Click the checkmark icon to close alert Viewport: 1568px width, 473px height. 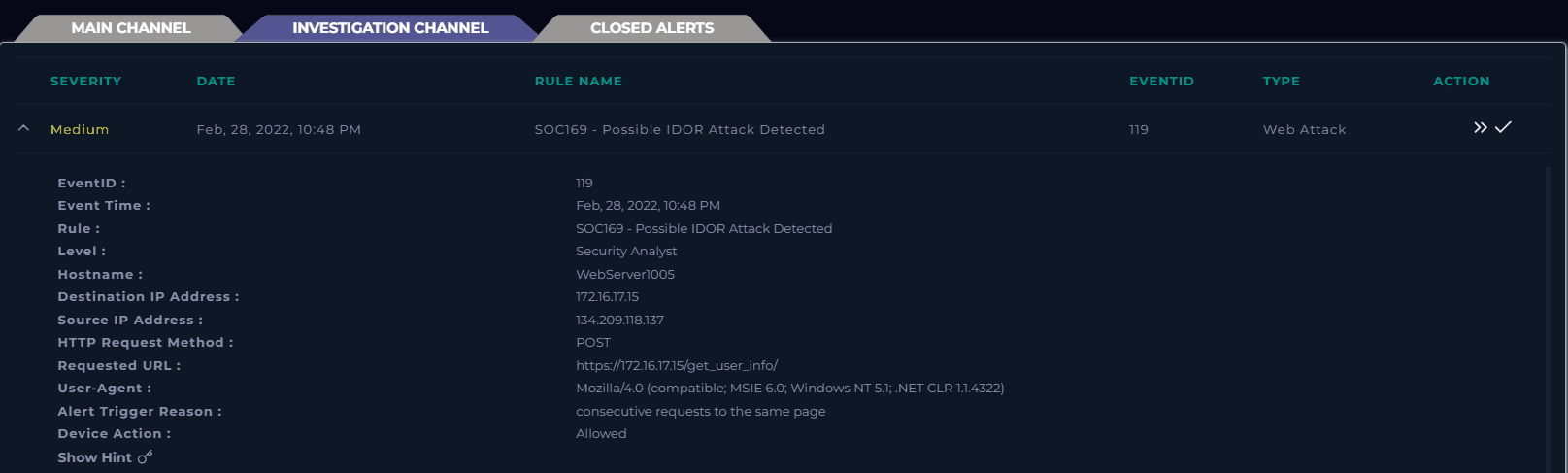coord(1503,127)
